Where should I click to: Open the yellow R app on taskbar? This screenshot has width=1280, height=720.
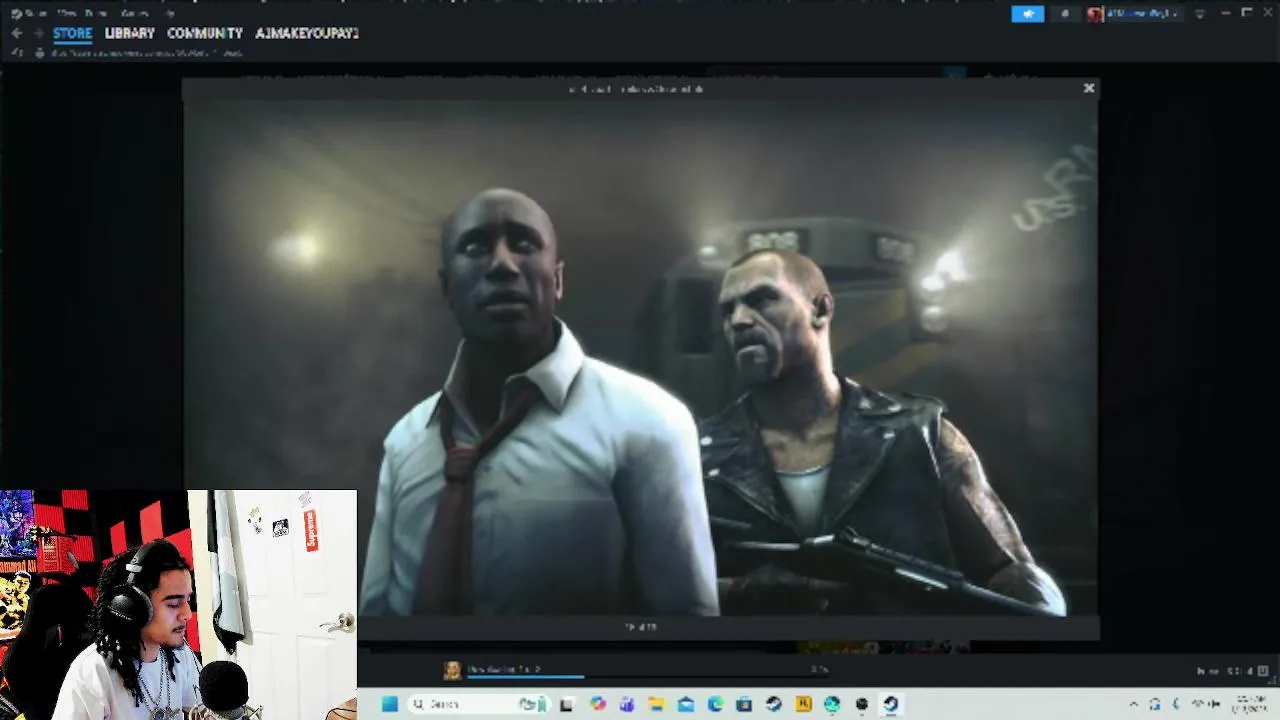coord(803,704)
